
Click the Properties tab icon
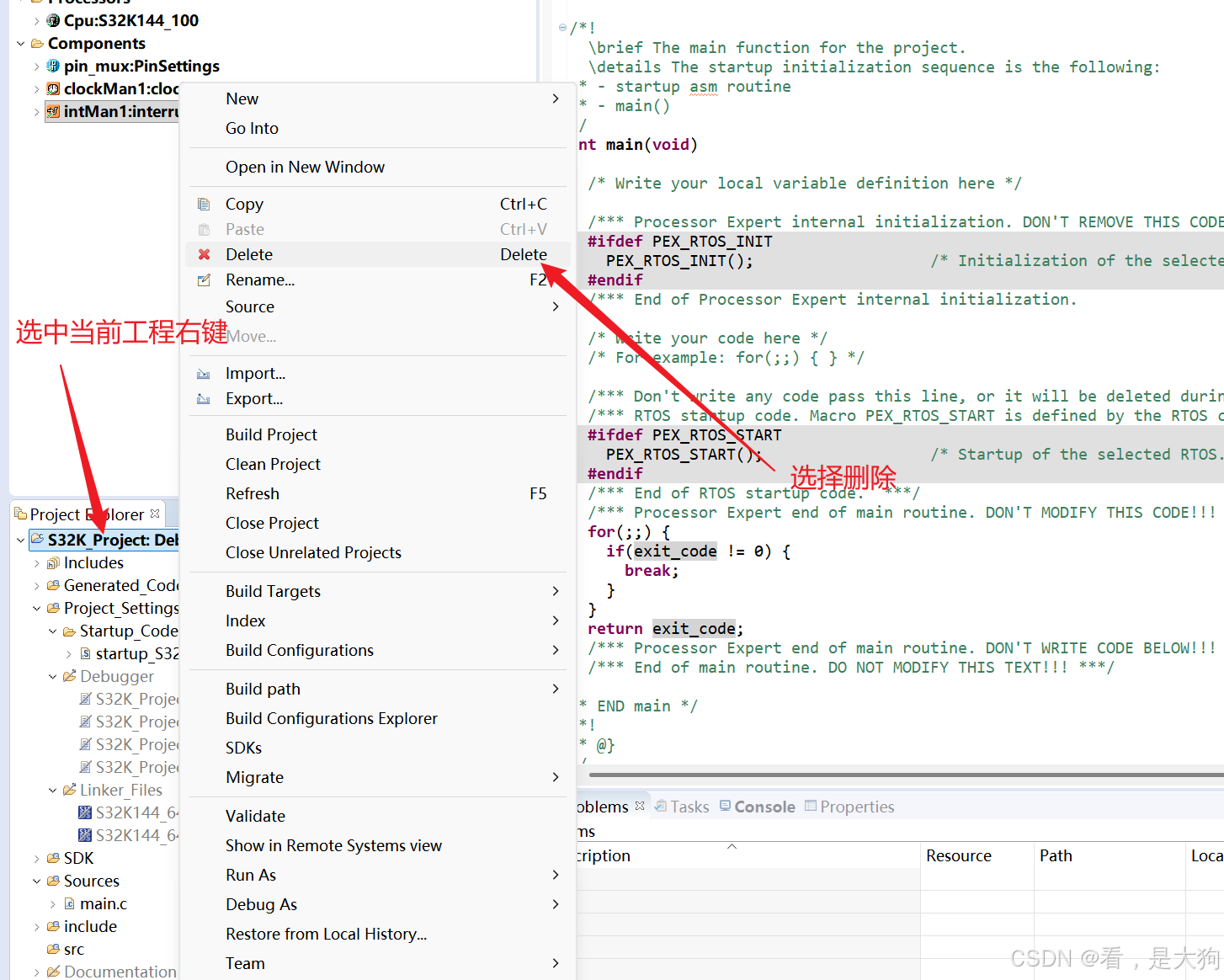click(x=811, y=806)
